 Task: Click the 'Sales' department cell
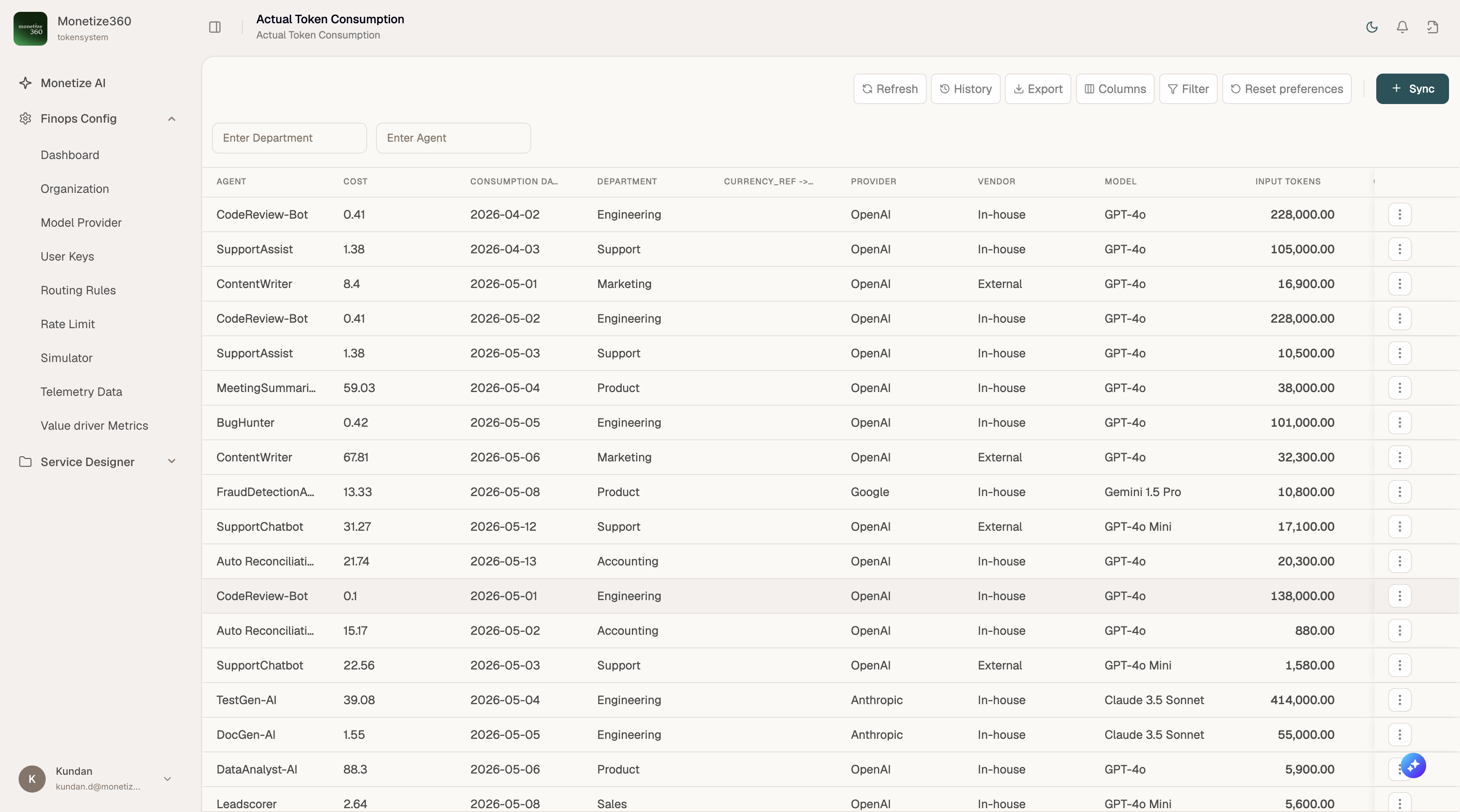coord(612,804)
